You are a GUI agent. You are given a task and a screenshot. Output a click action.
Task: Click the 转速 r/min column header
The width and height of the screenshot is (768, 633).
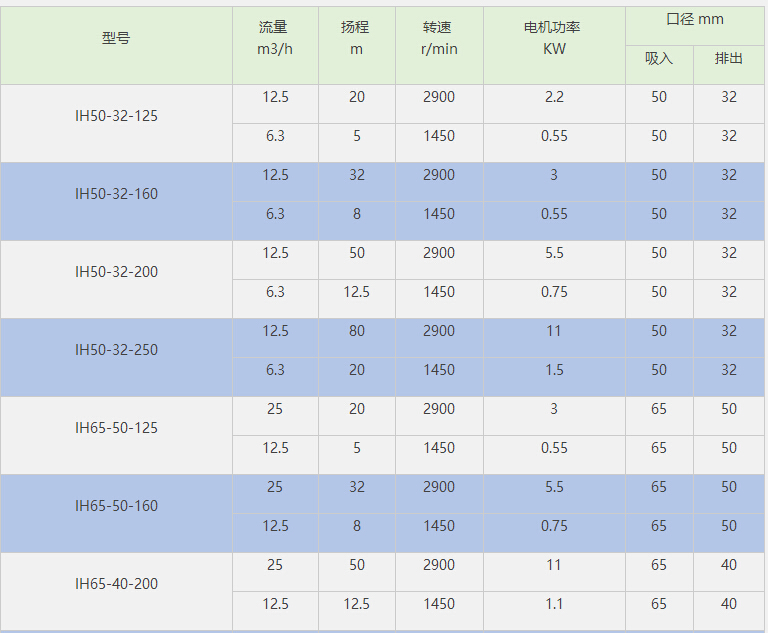point(439,38)
